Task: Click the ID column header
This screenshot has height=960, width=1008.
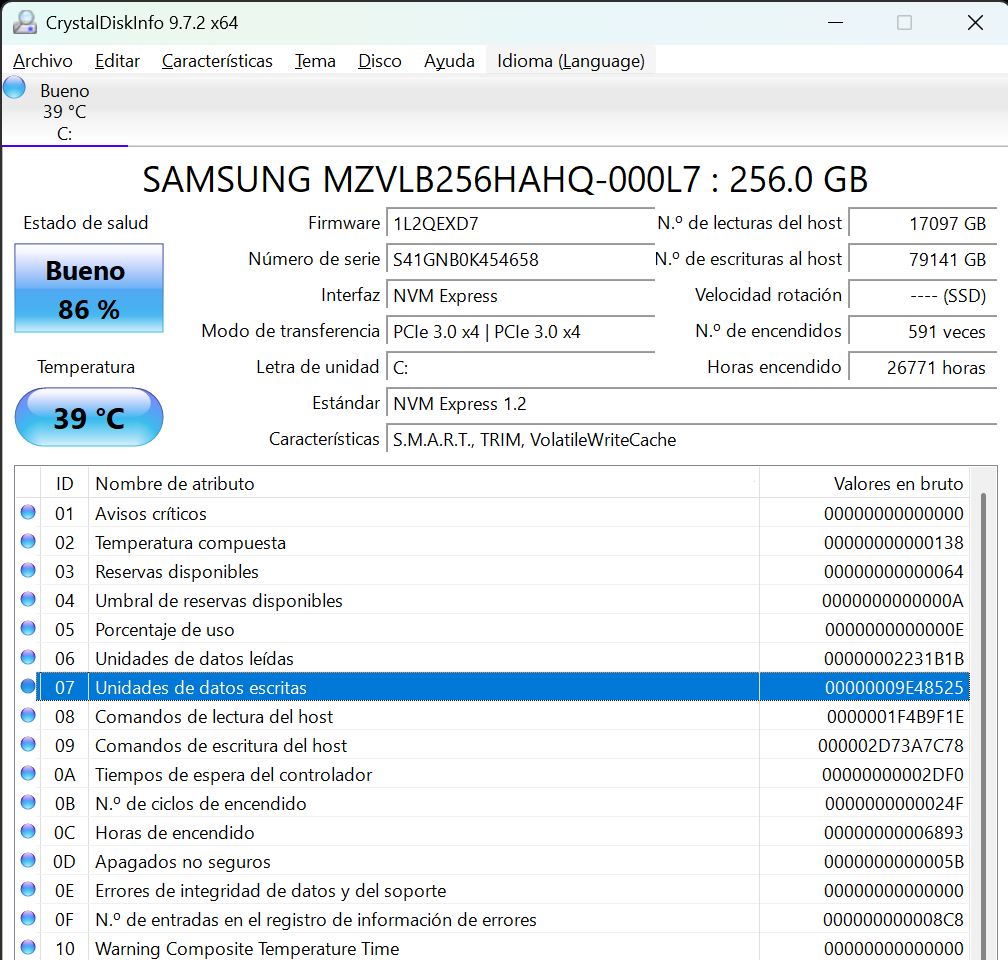Action: pos(64,484)
